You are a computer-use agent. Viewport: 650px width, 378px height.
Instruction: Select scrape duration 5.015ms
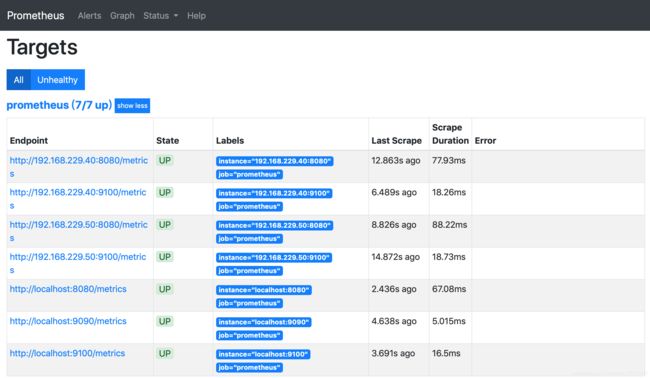point(449,321)
